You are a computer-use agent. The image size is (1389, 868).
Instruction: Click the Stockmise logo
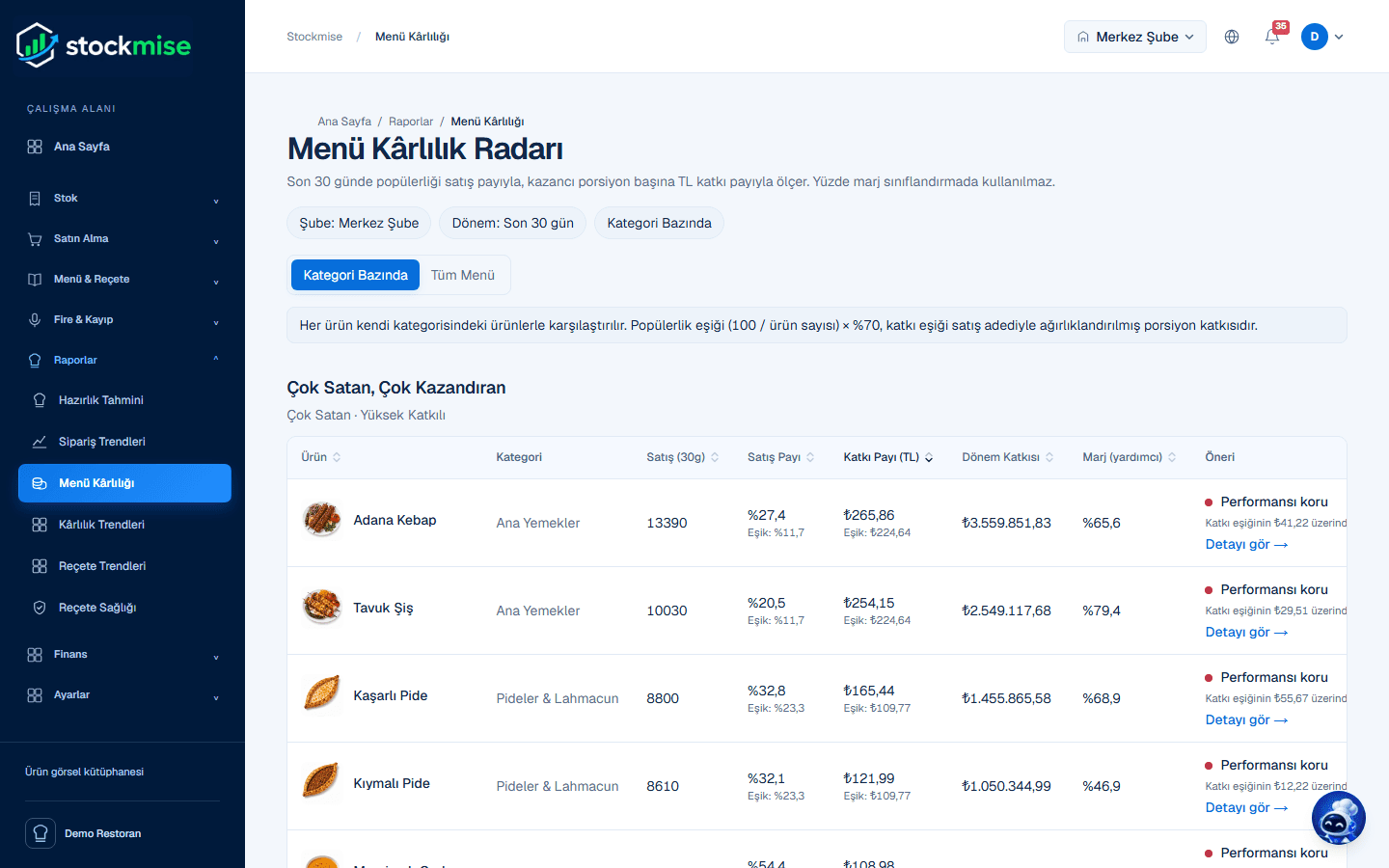point(104,45)
